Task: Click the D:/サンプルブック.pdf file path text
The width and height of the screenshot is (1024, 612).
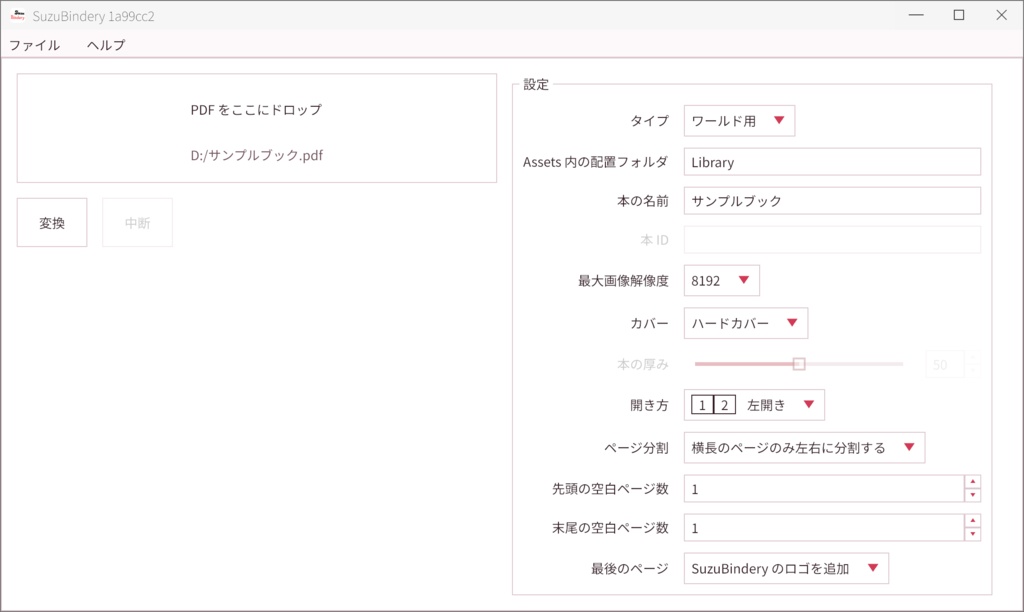Action: click(257, 155)
